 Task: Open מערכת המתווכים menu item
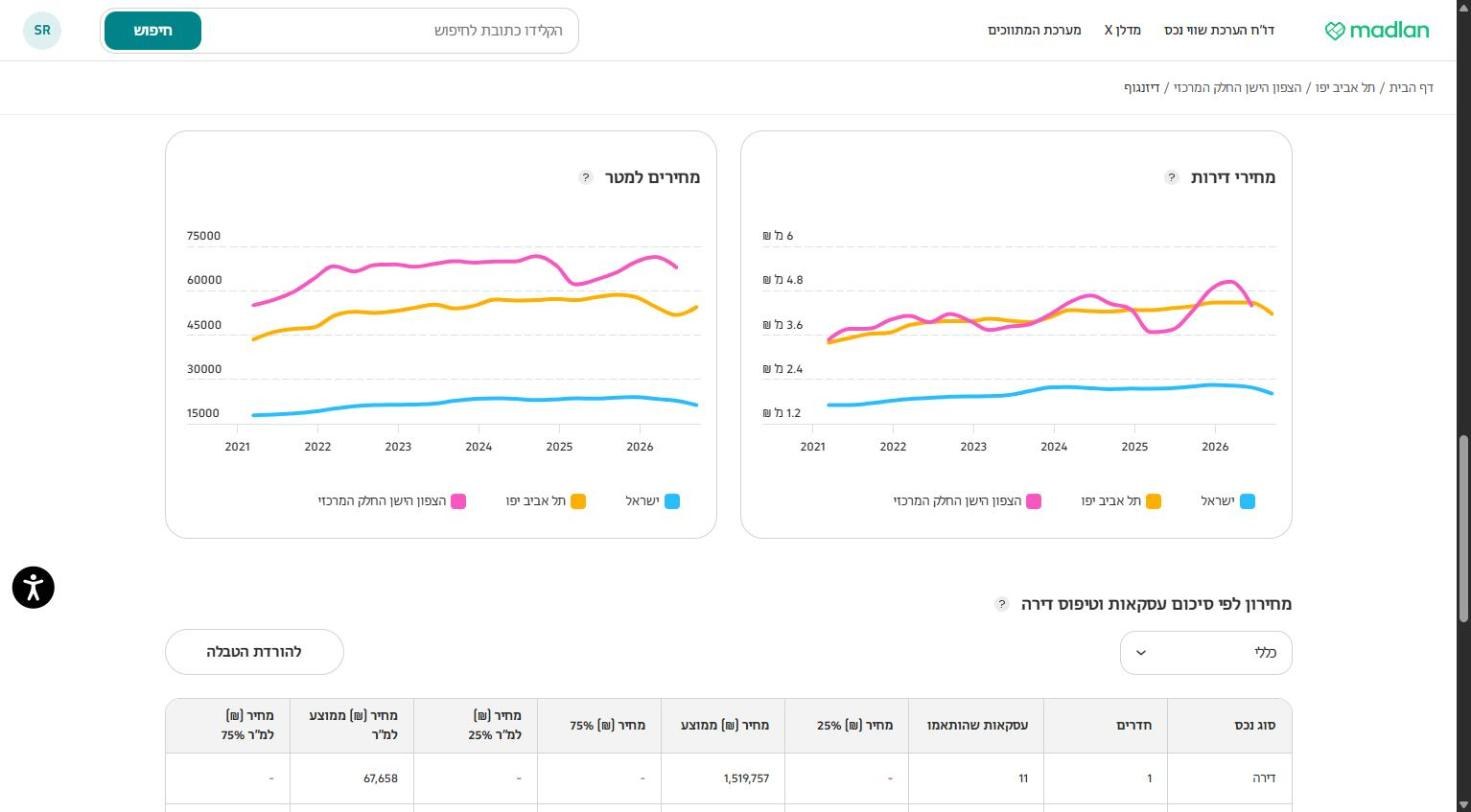(x=1035, y=30)
